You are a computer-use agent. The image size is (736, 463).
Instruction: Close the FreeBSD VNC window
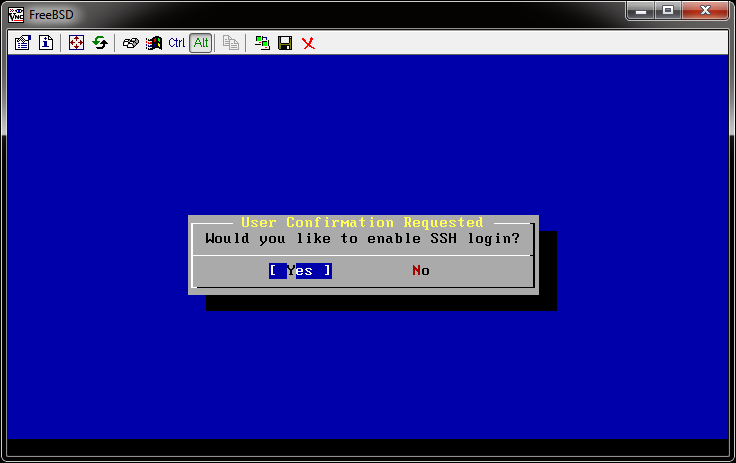coord(705,10)
